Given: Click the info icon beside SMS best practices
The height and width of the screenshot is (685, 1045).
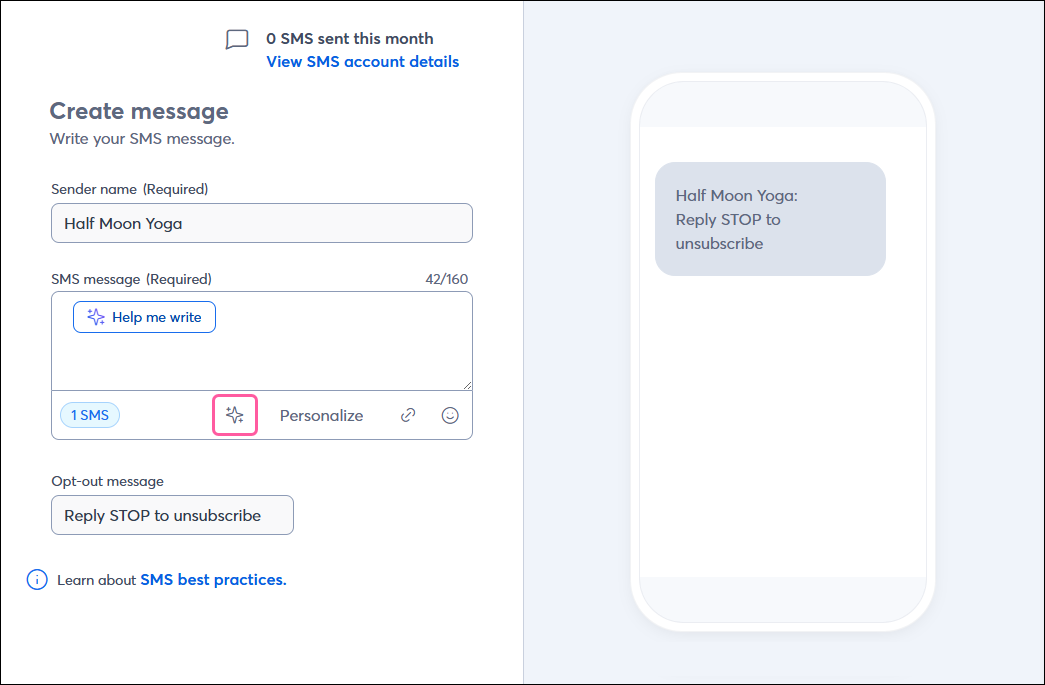Looking at the screenshot, I should click(x=36, y=579).
